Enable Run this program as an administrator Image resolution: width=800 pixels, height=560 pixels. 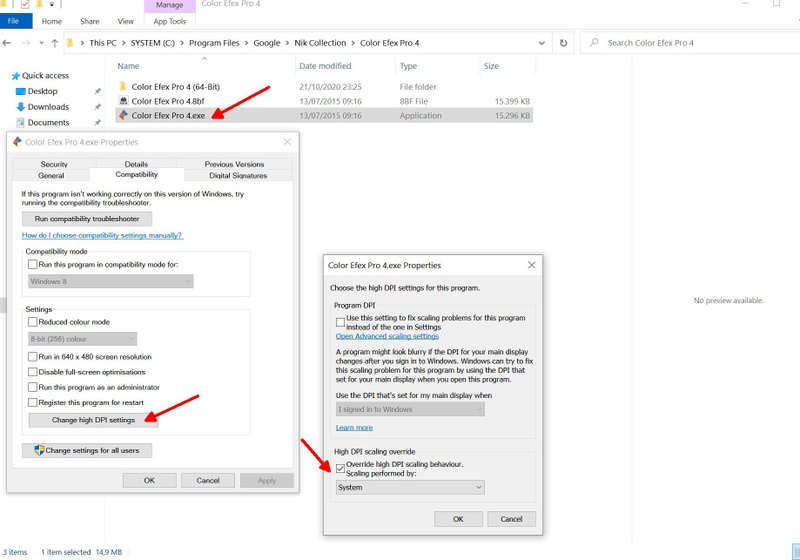coord(33,387)
